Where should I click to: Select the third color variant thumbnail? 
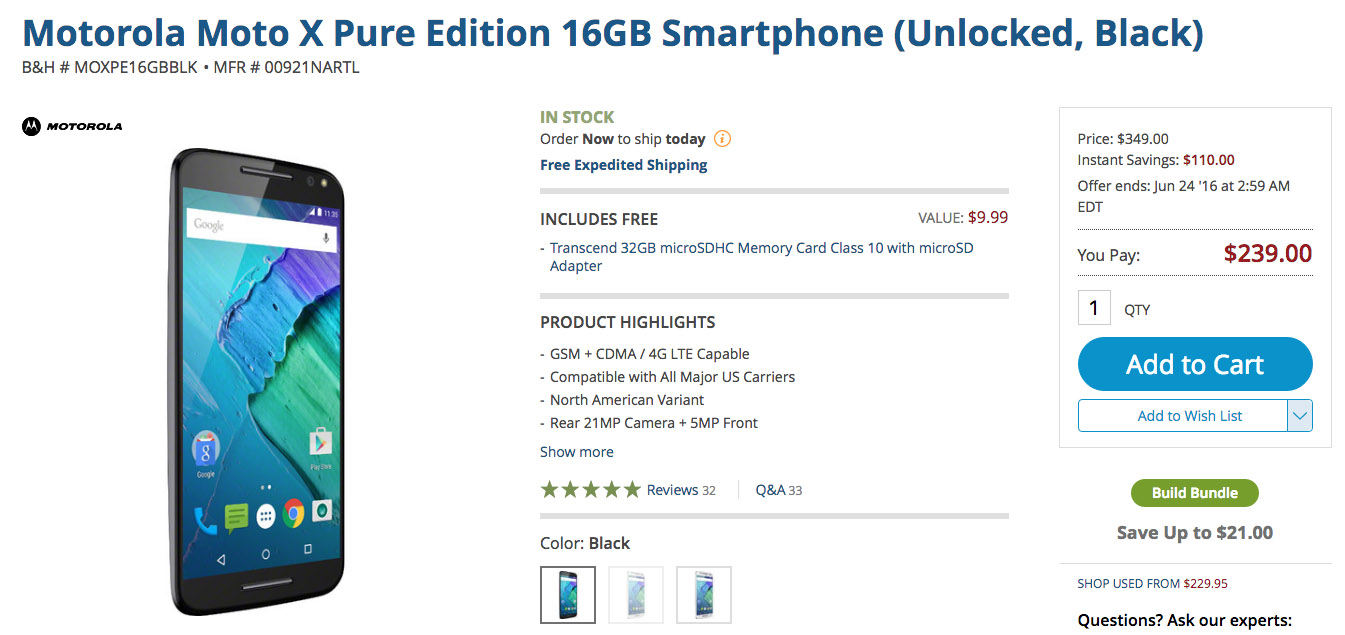coord(704,595)
